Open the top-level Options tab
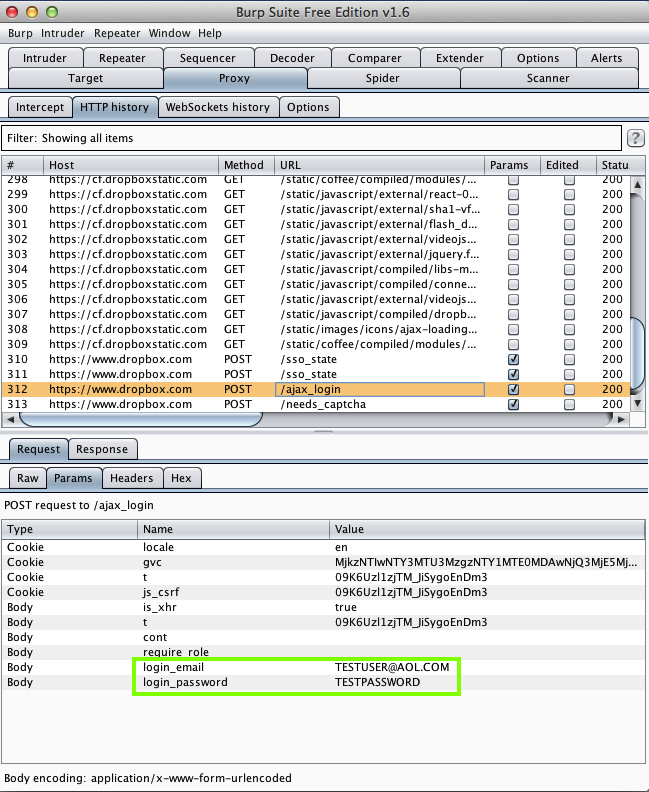This screenshot has height=792, width=649. tap(538, 58)
